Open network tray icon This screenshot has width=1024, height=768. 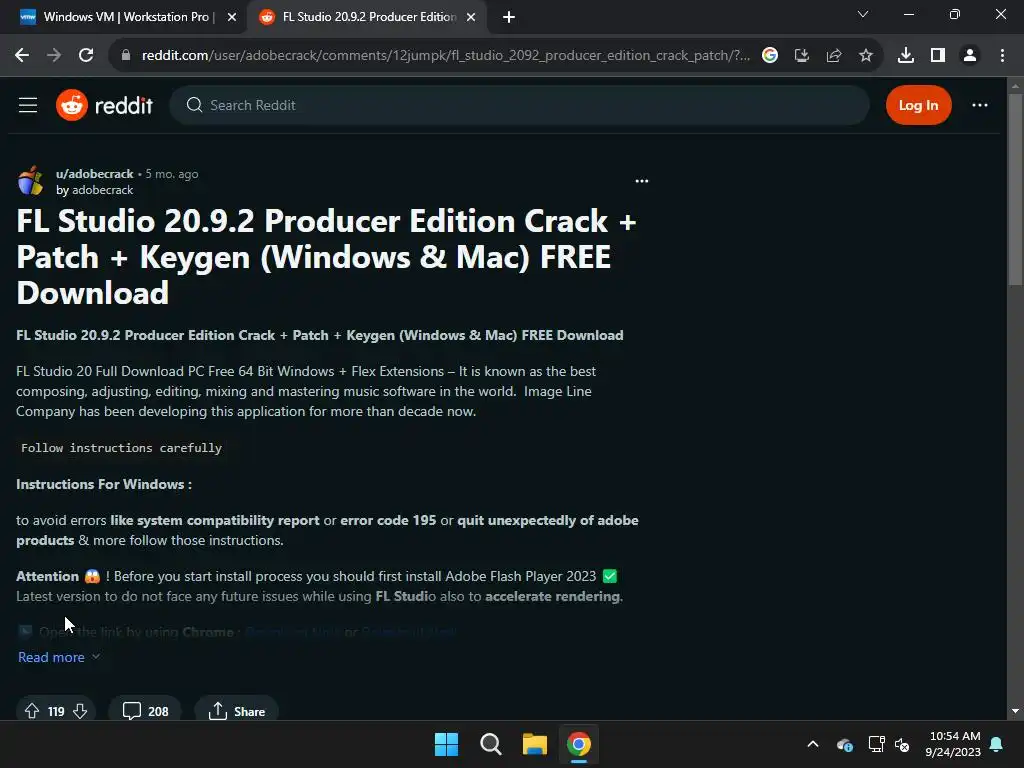point(876,744)
